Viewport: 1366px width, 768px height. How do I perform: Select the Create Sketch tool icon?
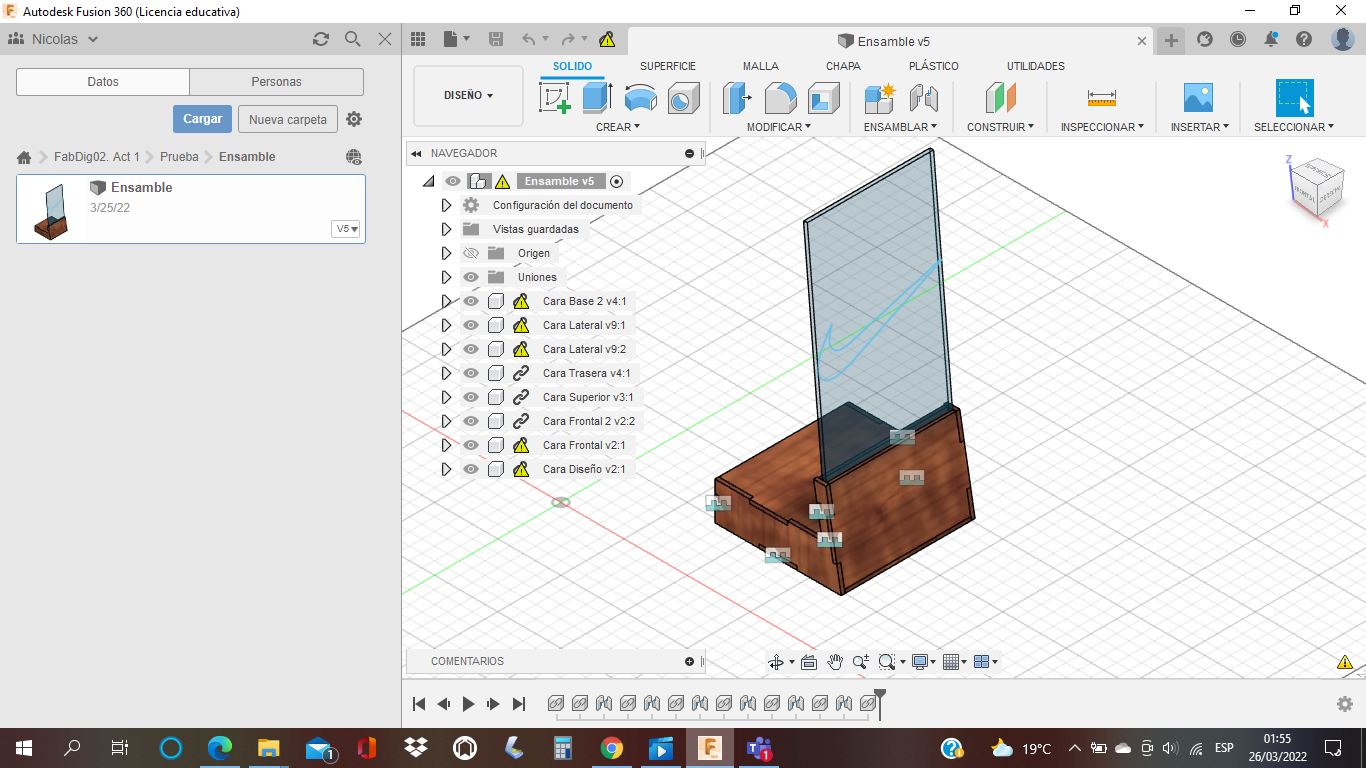[554, 98]
